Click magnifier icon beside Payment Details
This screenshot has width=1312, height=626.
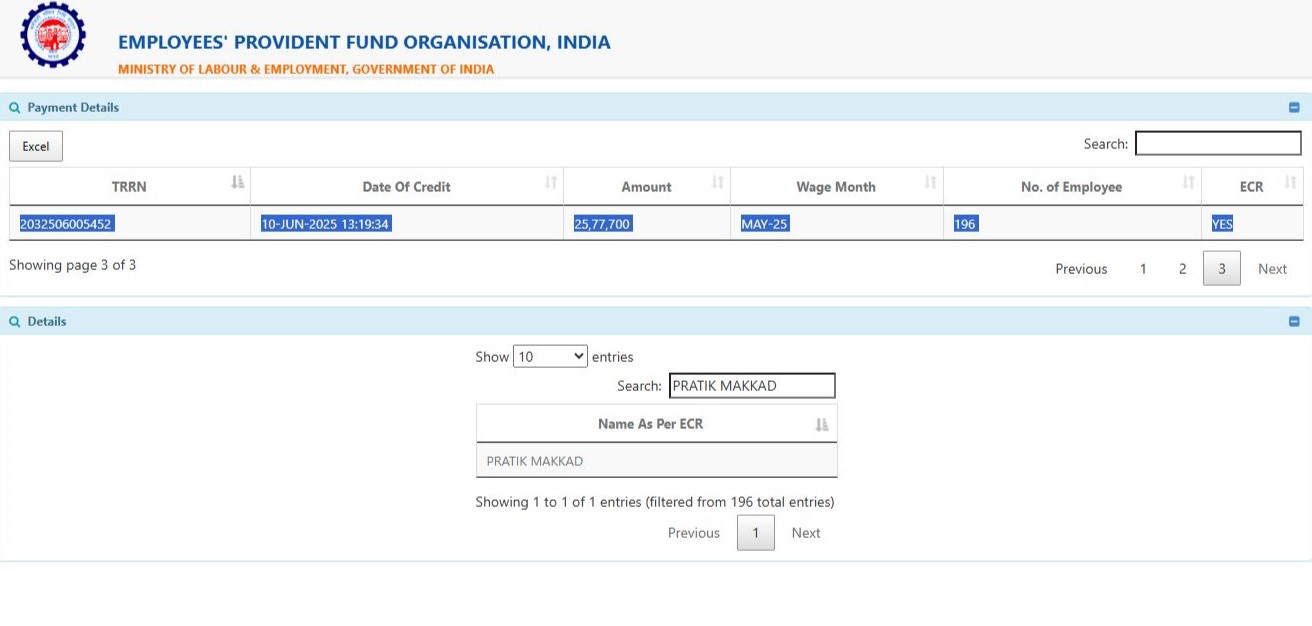click(x=14, y=107)
